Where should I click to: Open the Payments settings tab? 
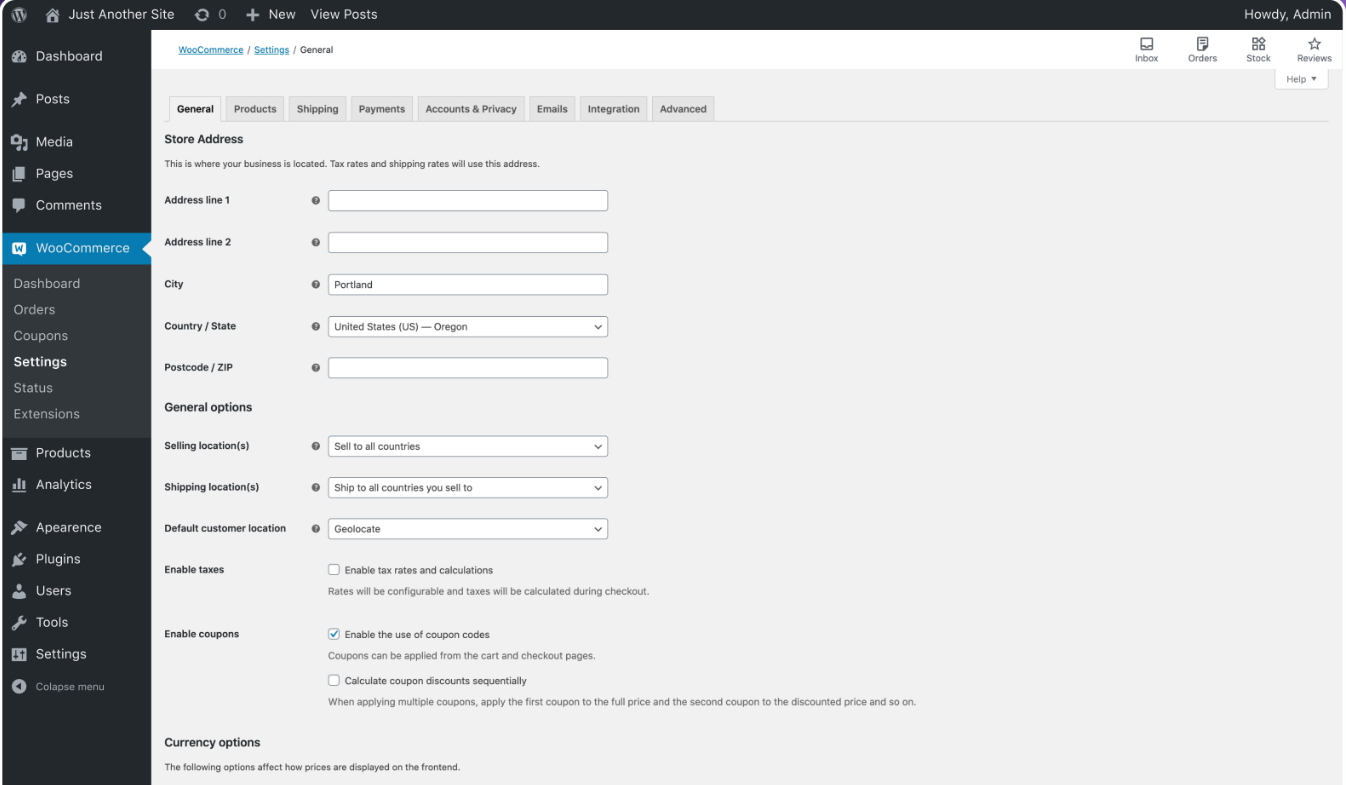tap(381, 108)
